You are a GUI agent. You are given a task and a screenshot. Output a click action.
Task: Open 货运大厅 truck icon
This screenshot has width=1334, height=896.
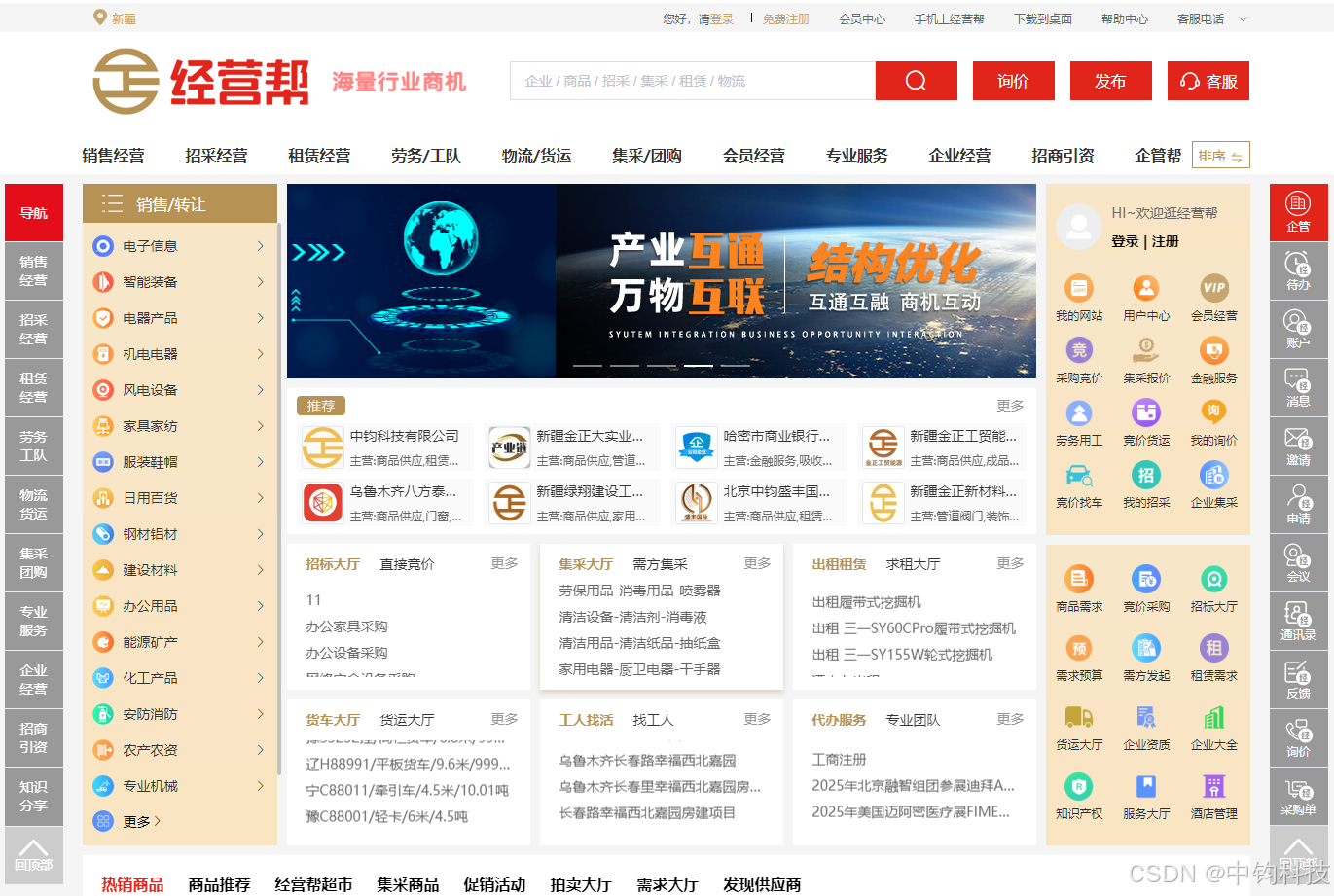coord(1079,717)
